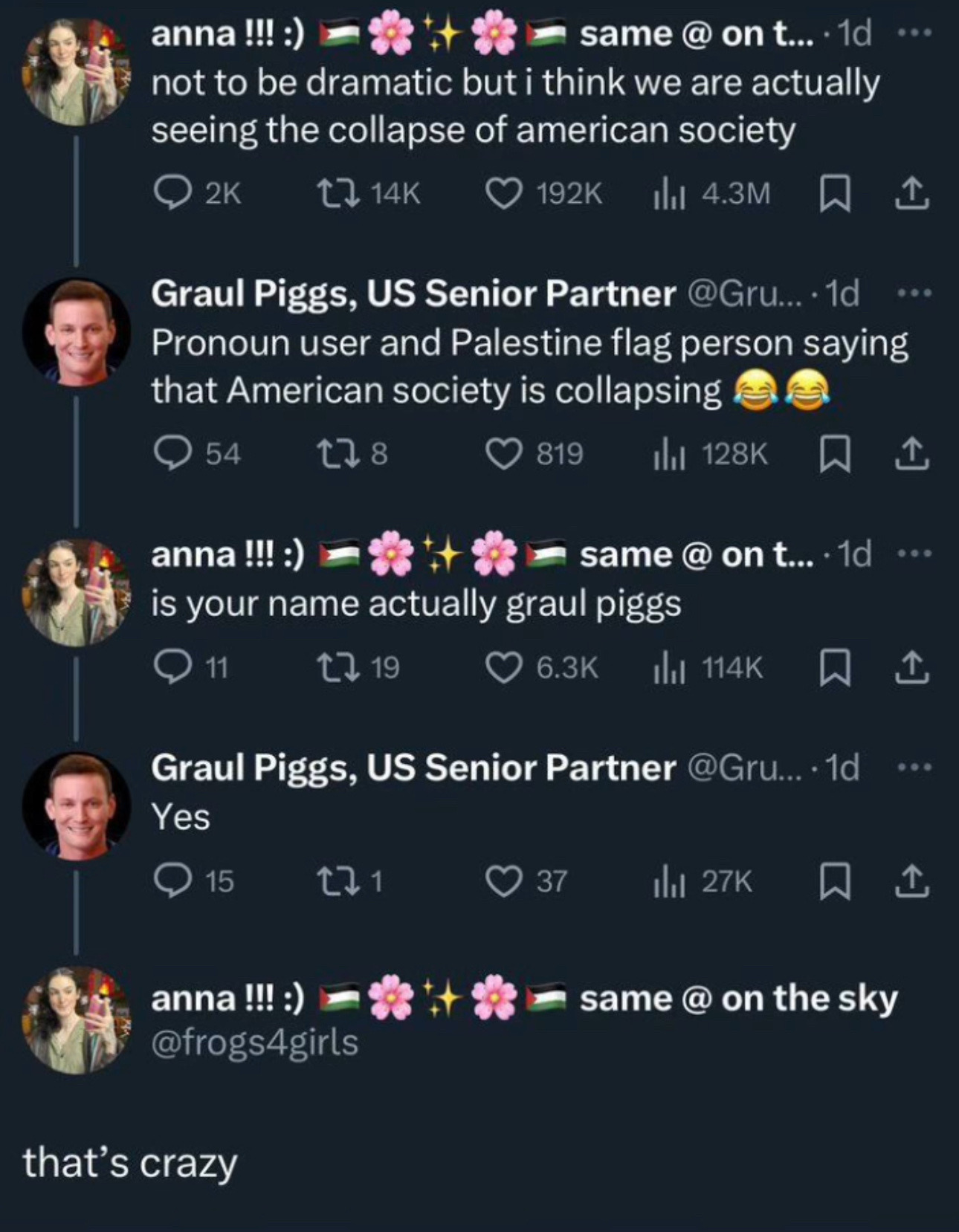Open more options on the 'Yes' reply
959x1232 pixels.
tap(913, 767)
